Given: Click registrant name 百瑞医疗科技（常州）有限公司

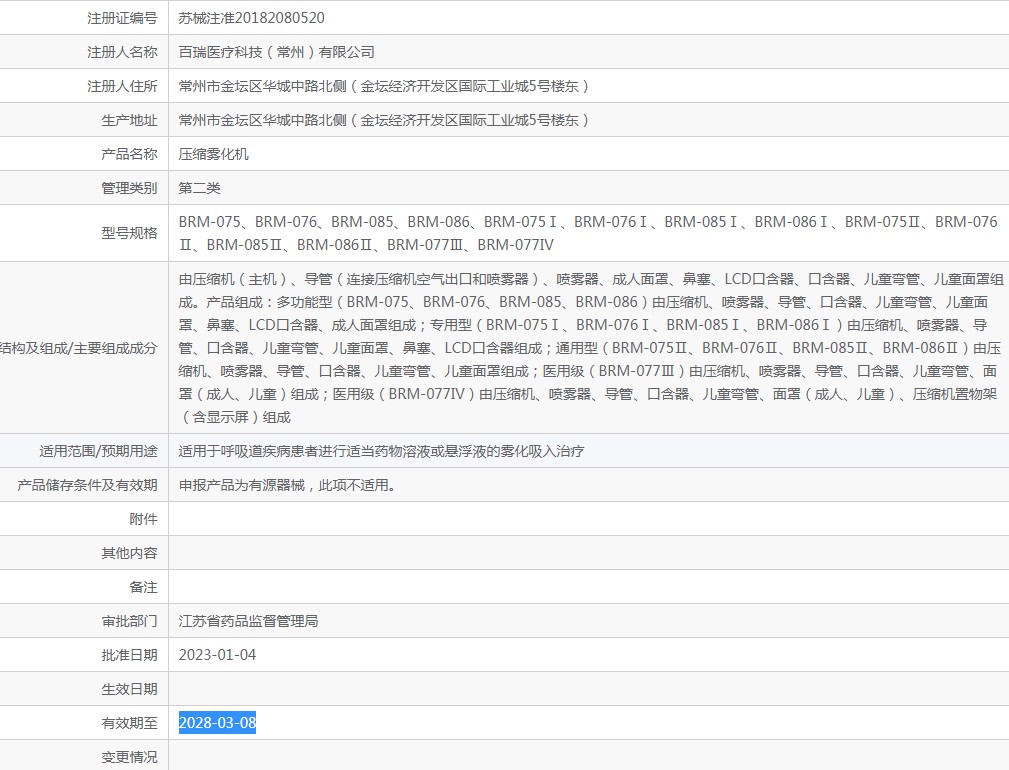Looking at the screenshot, I should point(277,52).
